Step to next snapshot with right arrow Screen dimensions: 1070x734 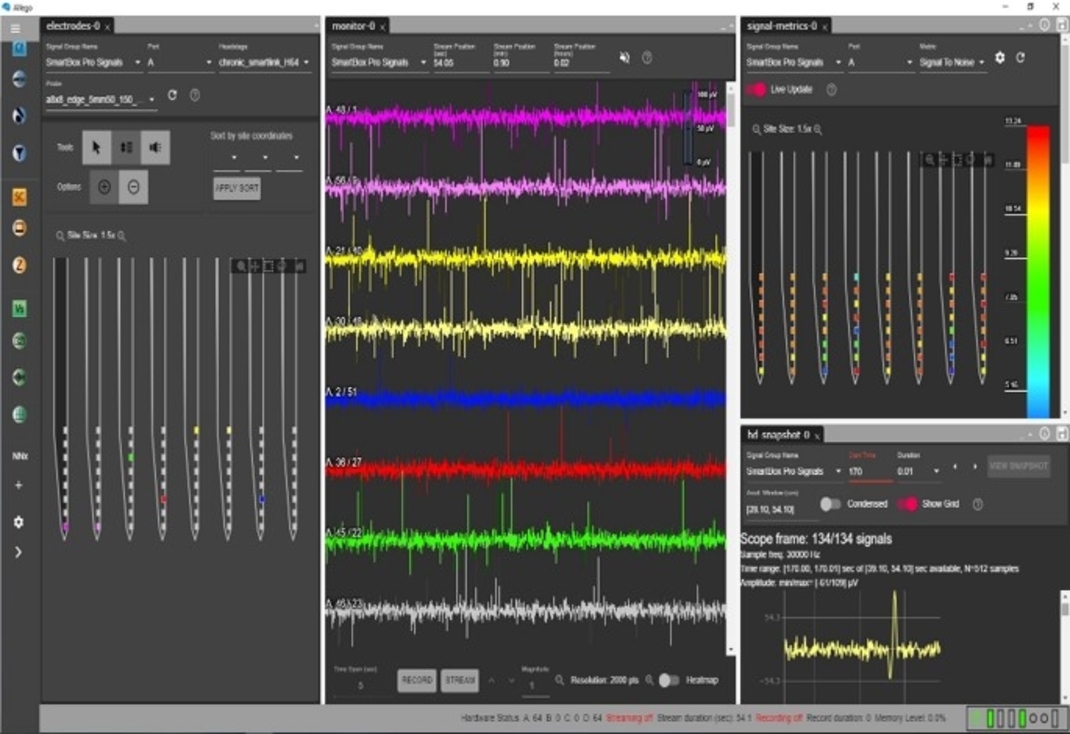tap(975, 467)
